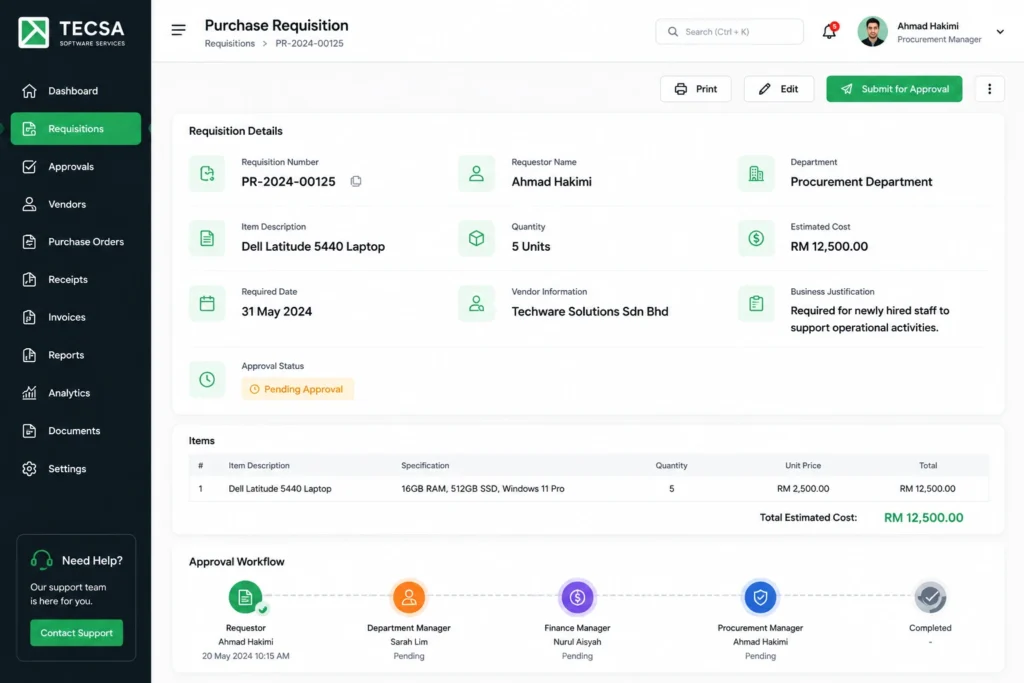Open Dashboard in sidebar

click(x=76, y=91)
